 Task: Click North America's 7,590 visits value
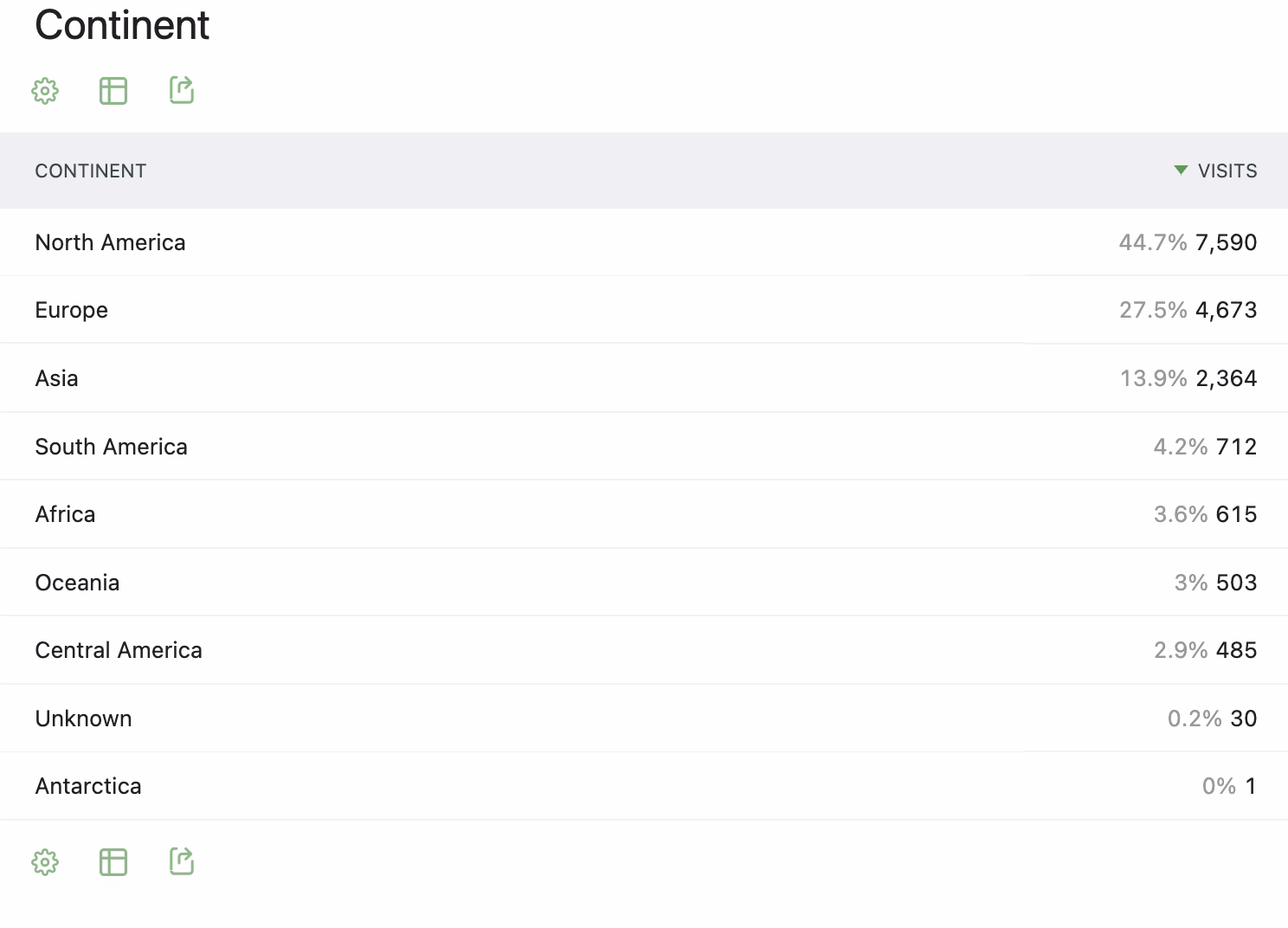(1226, 242)
